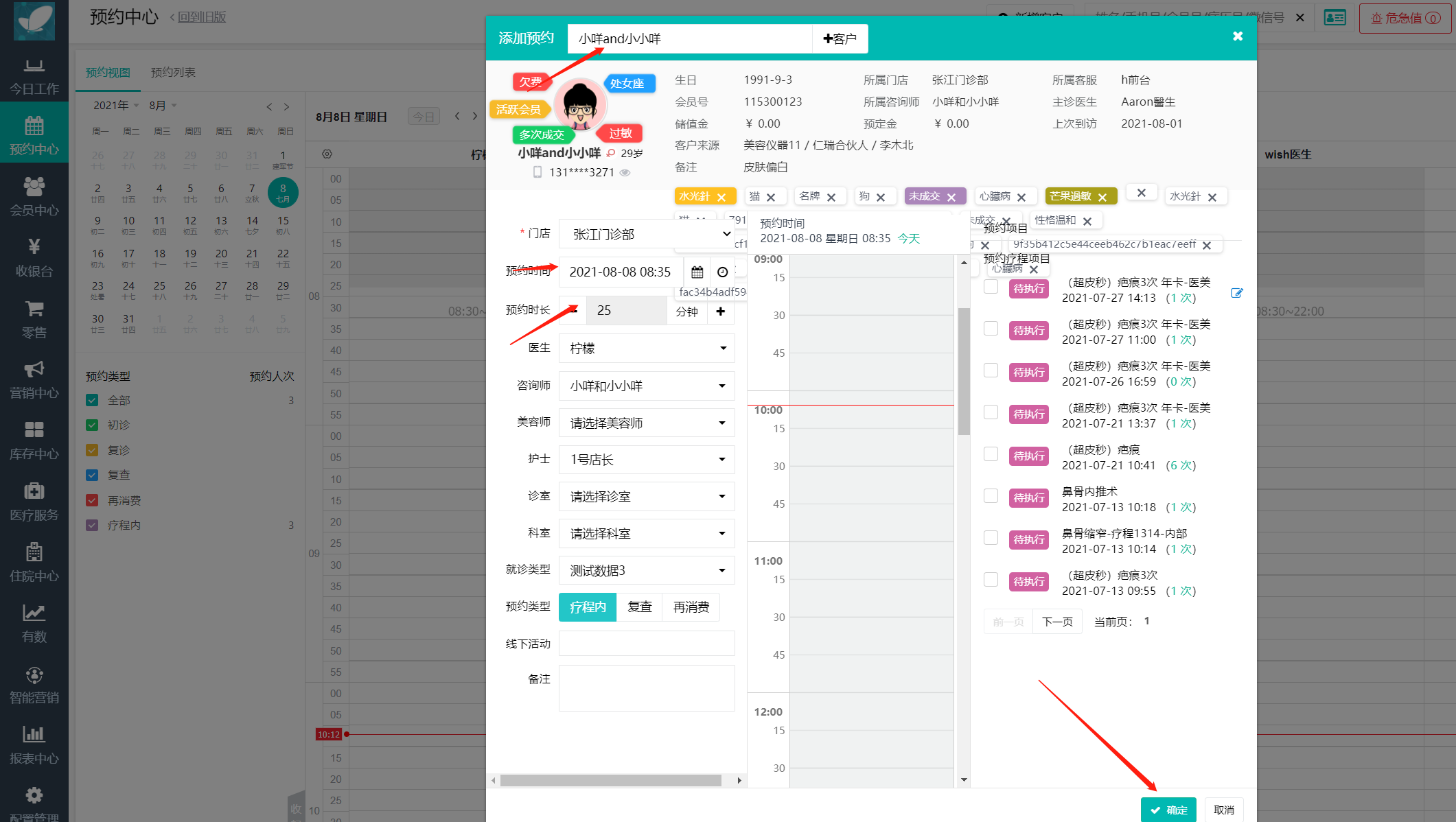Open the 2021年 year dropdown

pos(116,105)
